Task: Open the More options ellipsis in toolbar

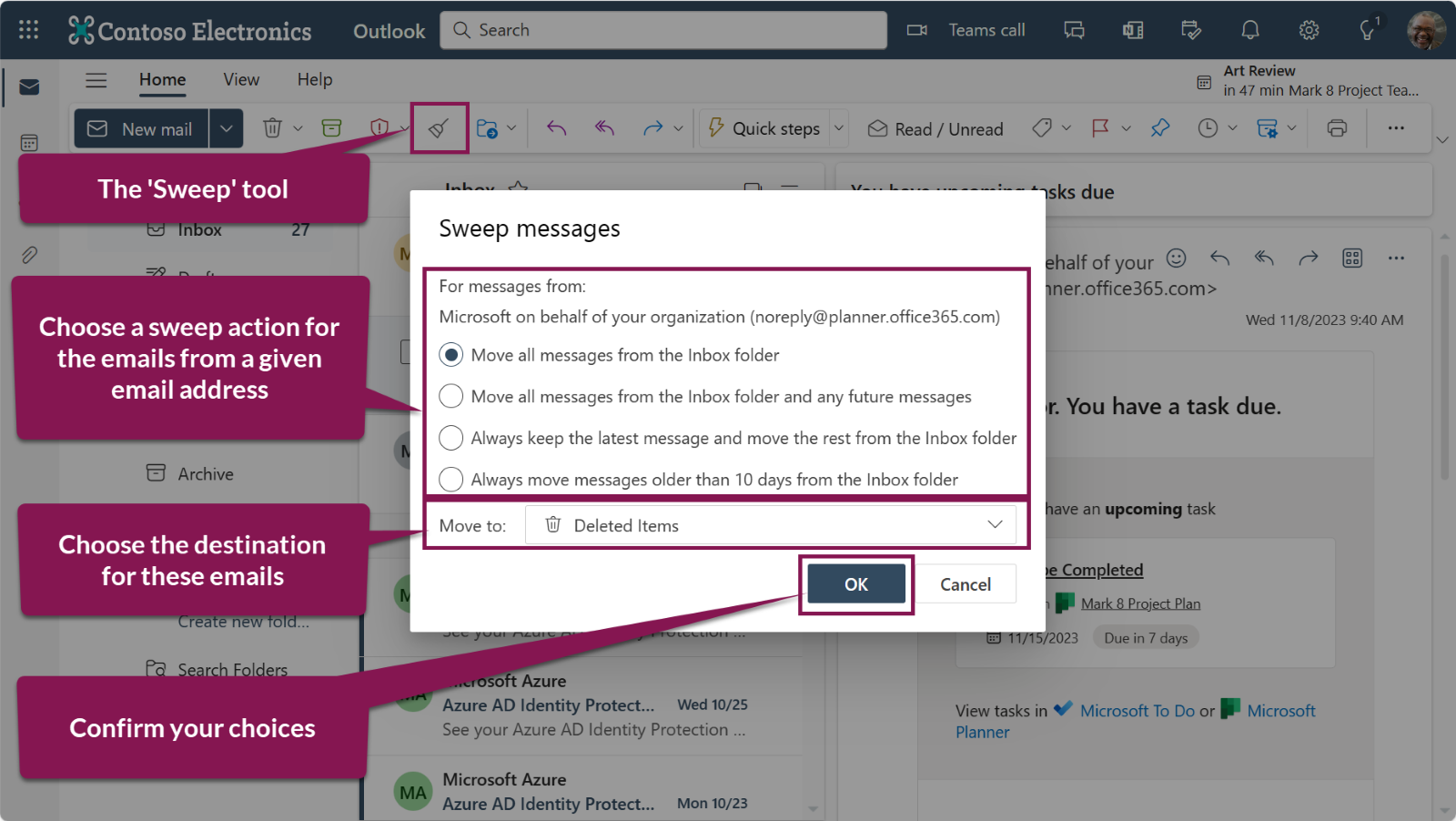Action: point(1396,128)
